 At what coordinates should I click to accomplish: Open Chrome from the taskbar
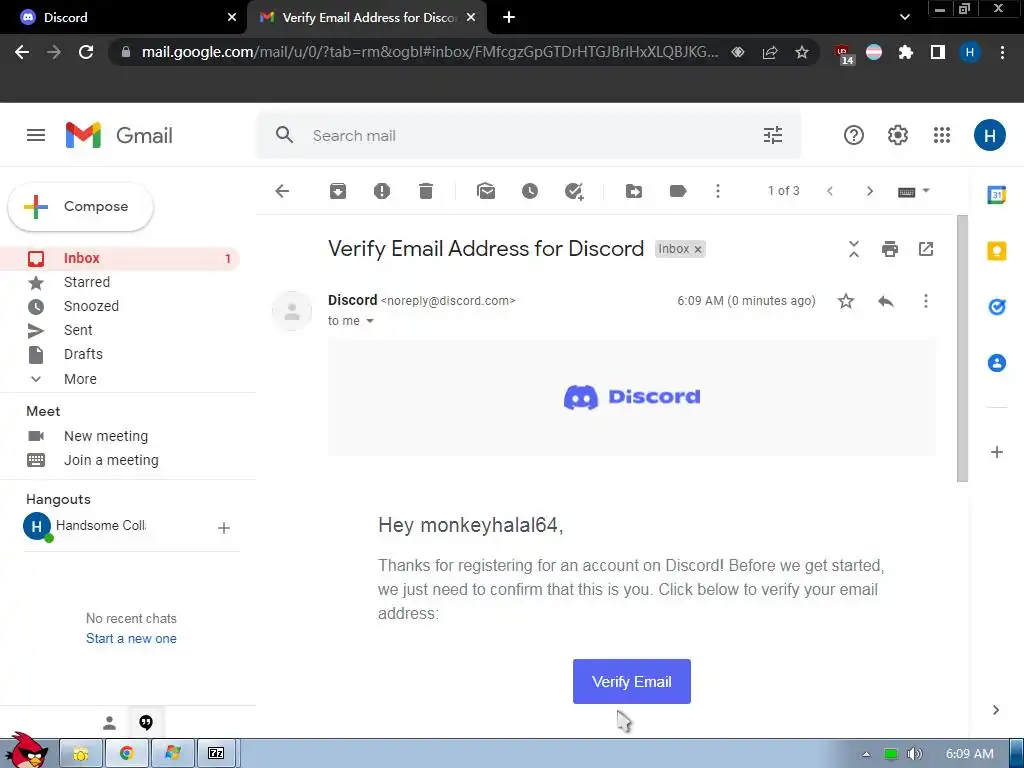[x=126, y=753]
